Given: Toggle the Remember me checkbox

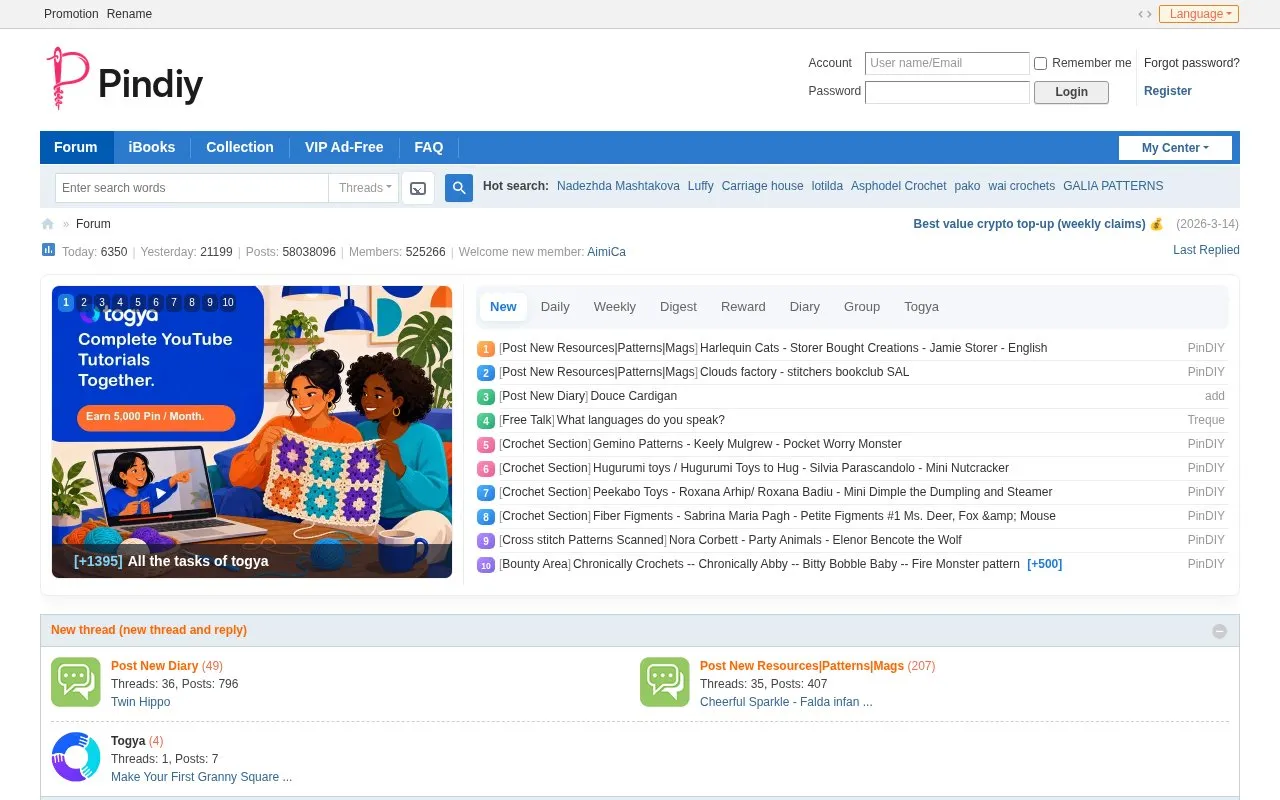Looking at the screenshot, I should pos(1040,63).
